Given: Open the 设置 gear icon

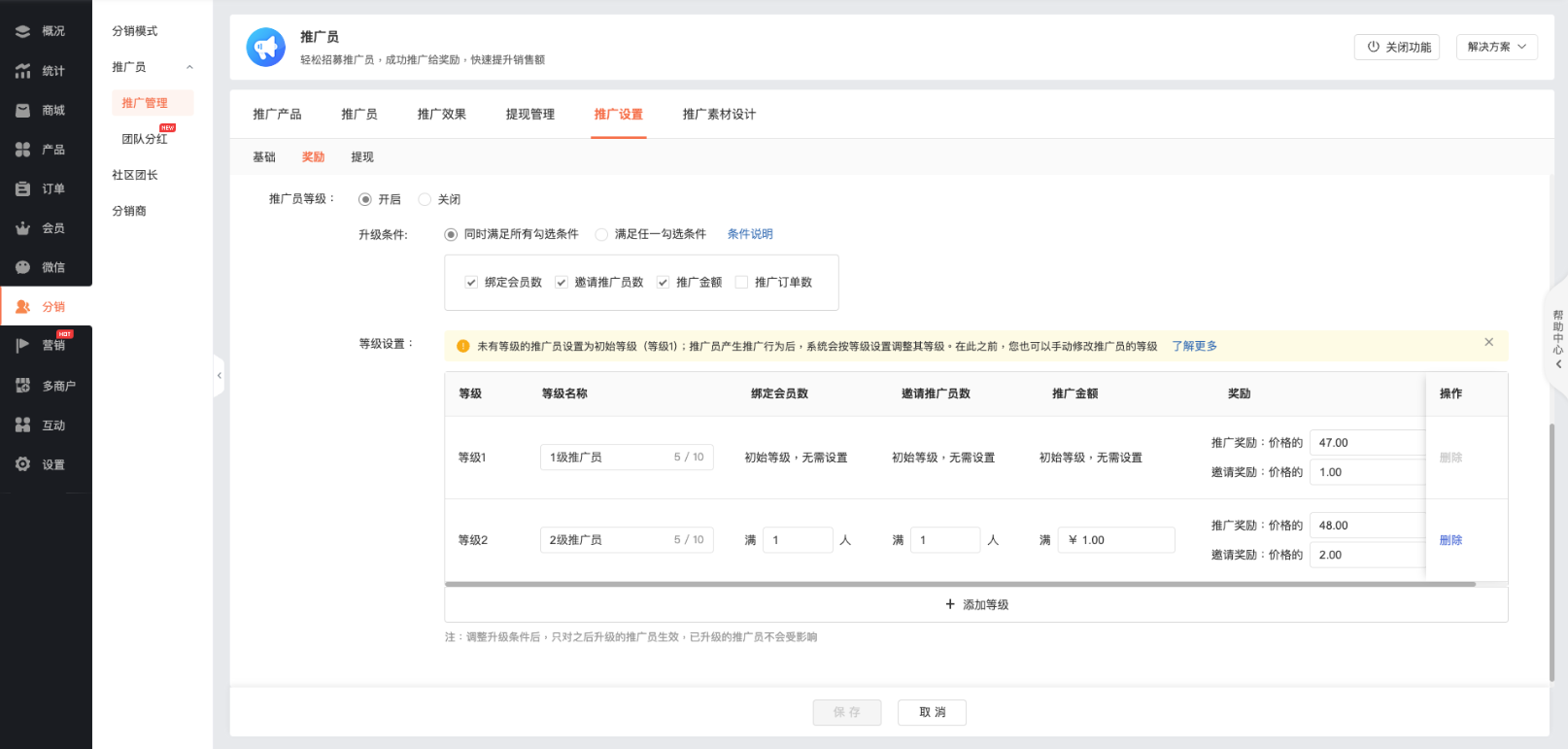Looking at the screenshot, I should [22, 464].
